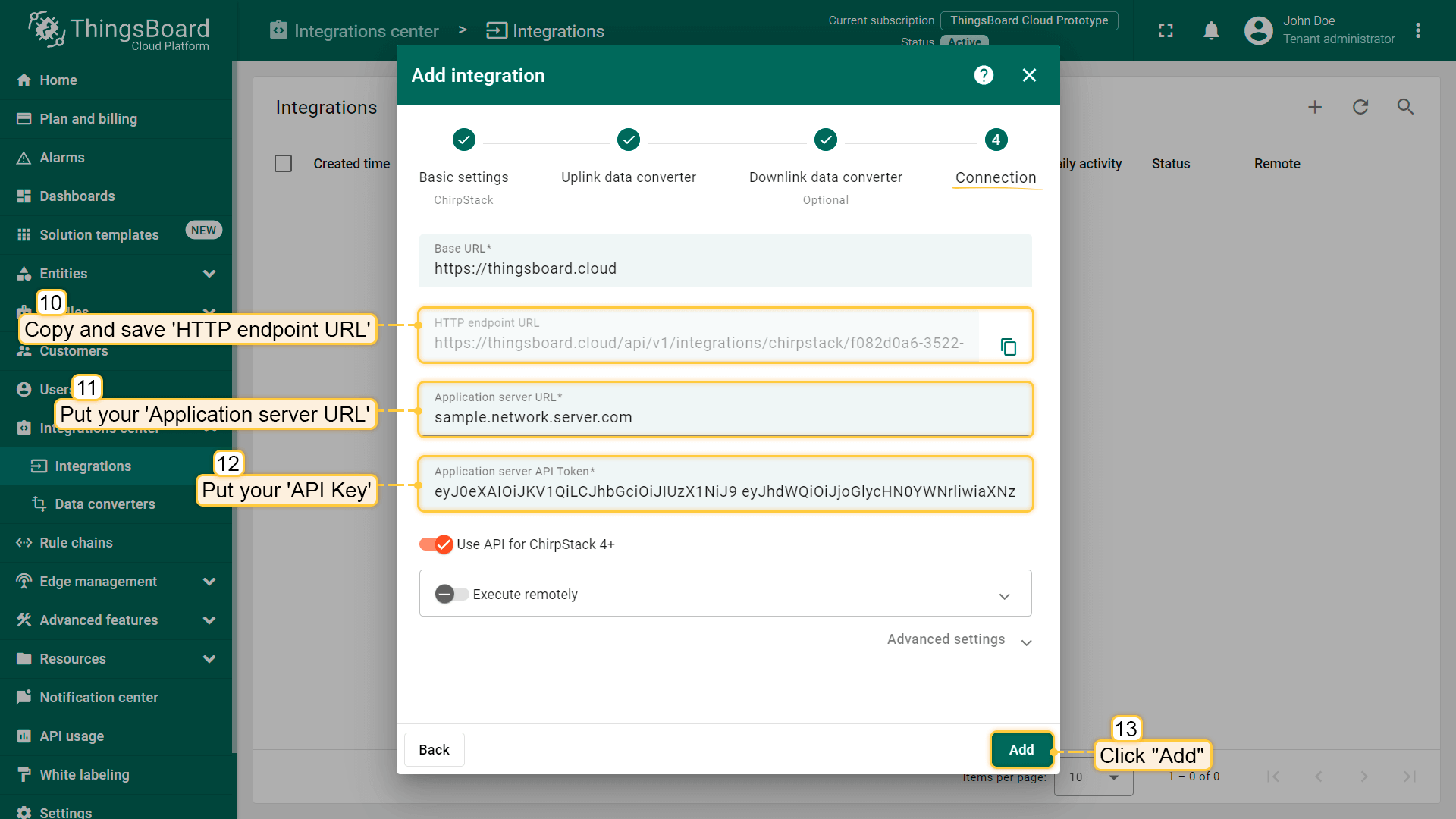
Task: Open Data converters in sidebar
Action: (x=105, y=504)
